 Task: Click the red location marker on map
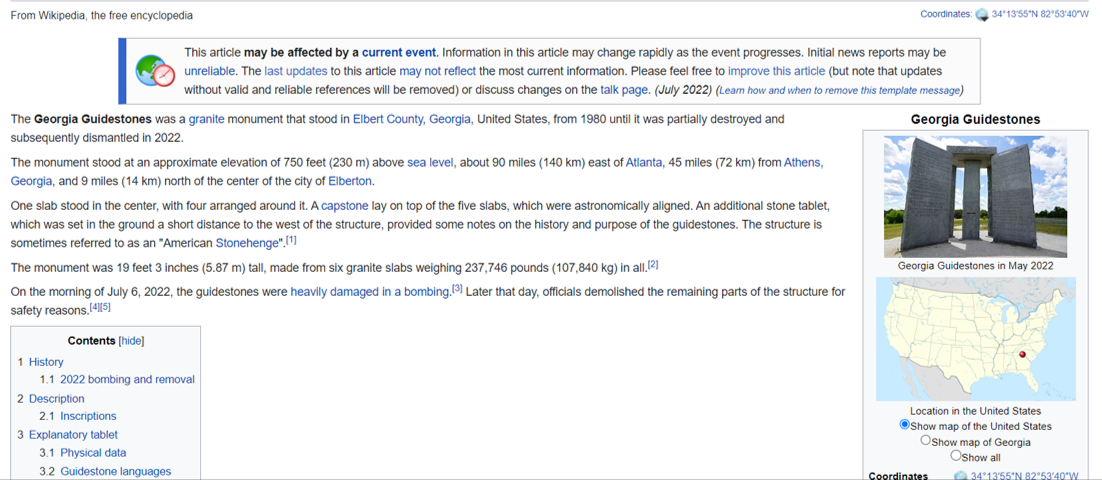click(1023, 354)
